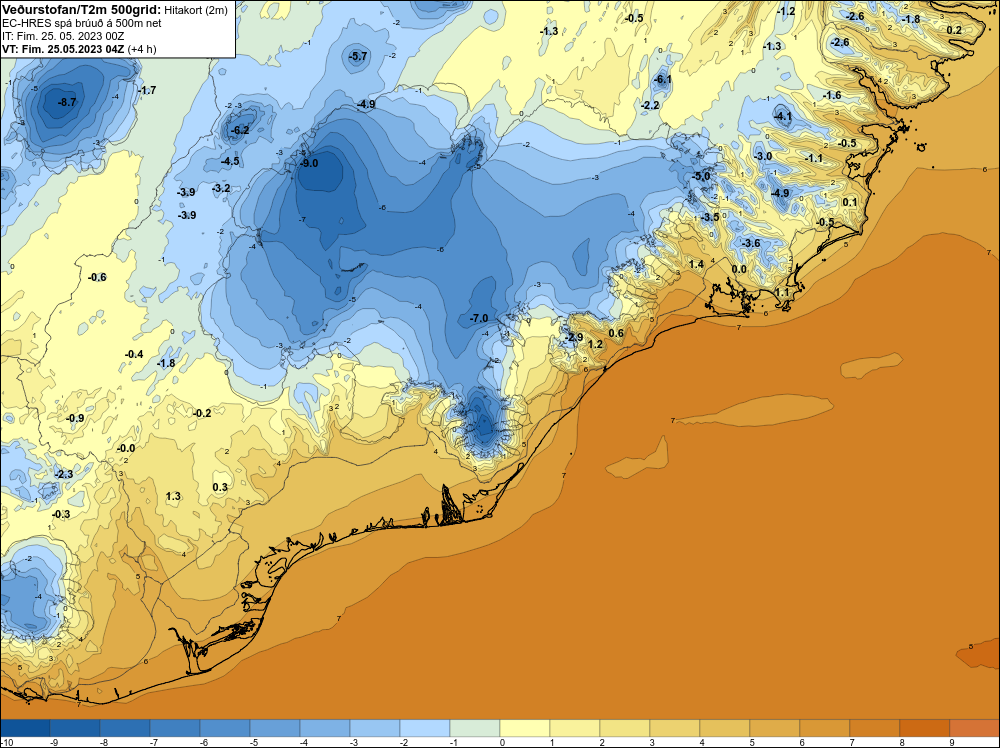Click the -2.9 temperature label
The width and height of the screenshot is (1000, 748).
pos(574,337)
